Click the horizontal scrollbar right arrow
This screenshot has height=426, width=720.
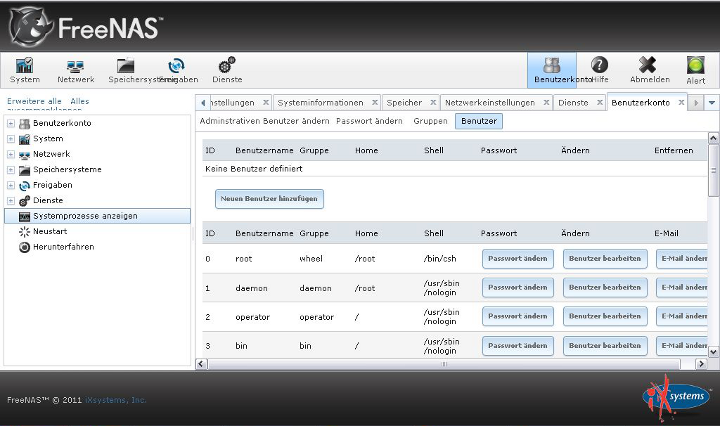701,364
